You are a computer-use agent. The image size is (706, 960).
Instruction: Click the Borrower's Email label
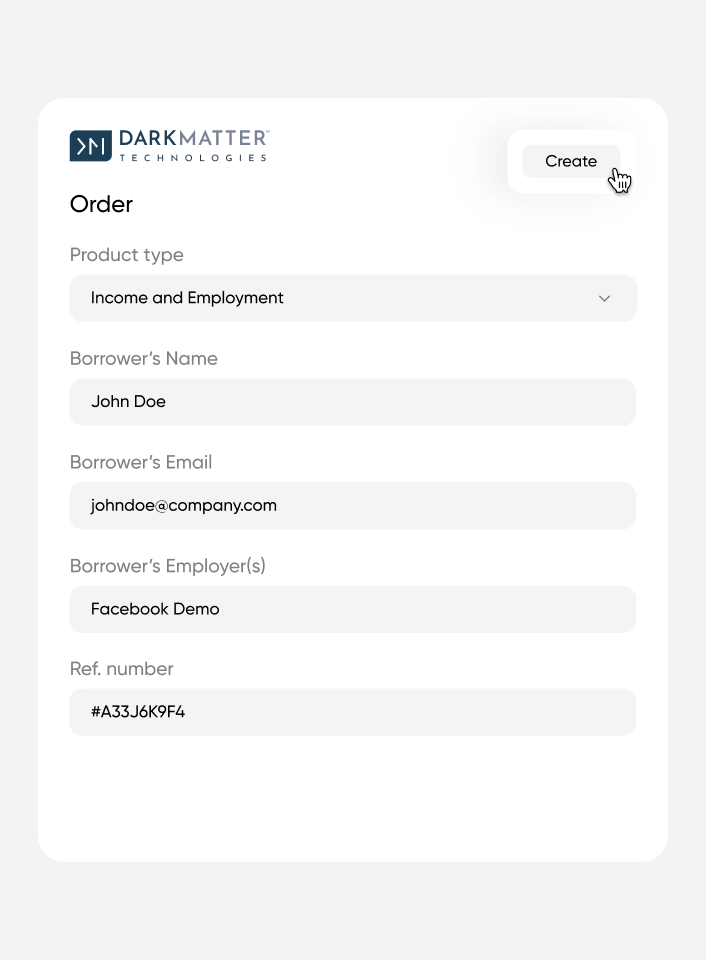point(141,462)
